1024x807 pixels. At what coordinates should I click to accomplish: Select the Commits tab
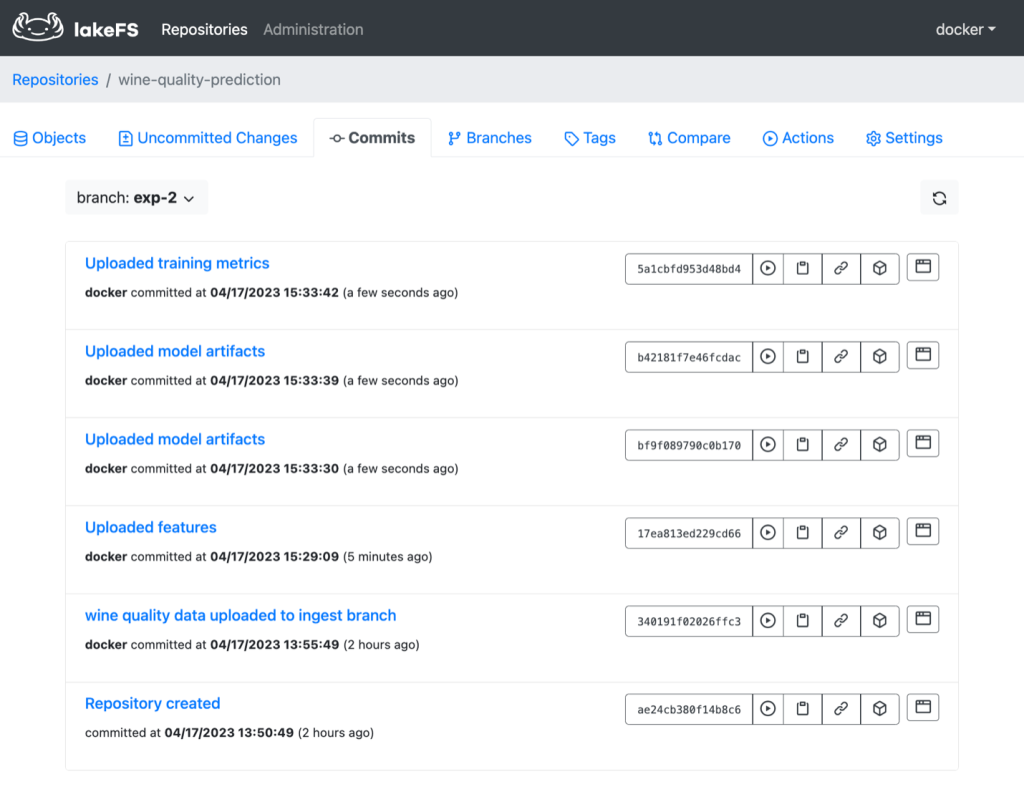pyautogui.click(x=372, y=138)
